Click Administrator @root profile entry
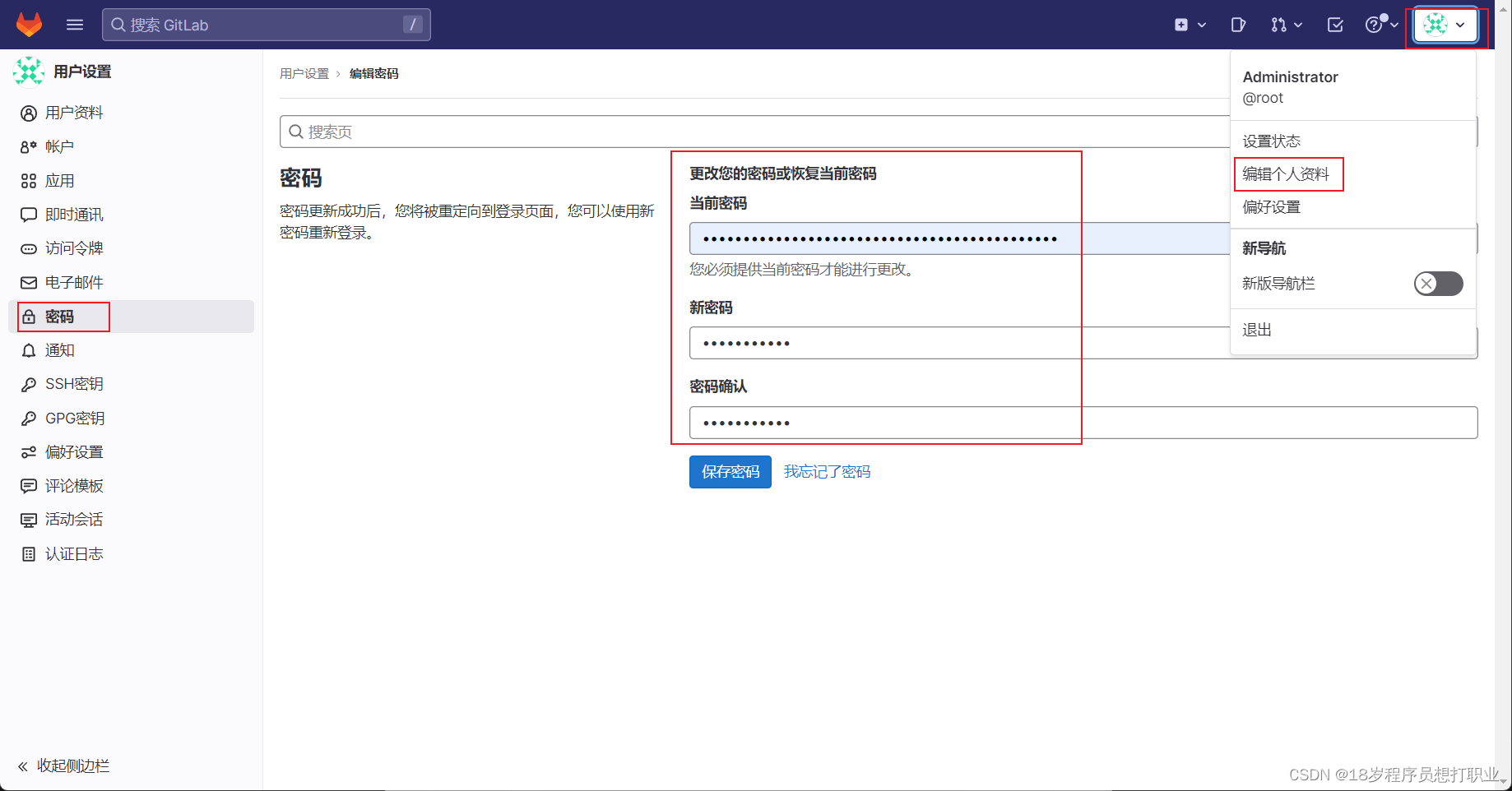This screenshot has height=791, width=1512. click(x=1353, y=86)
